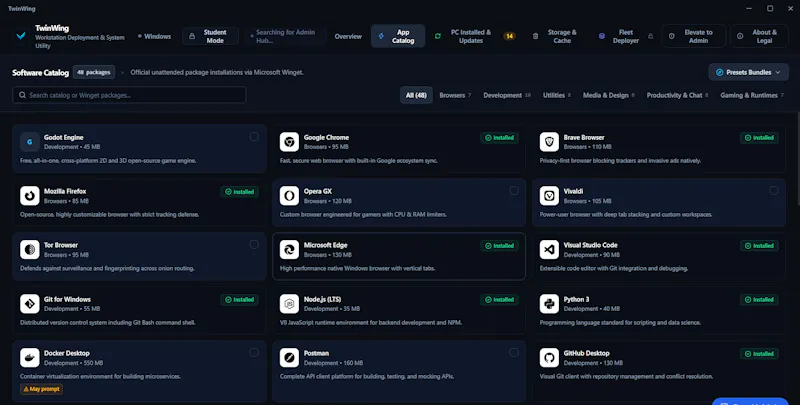Image resolution: width=800 pixels, height=405 pixels.
Task: Click the 48 packages badge
Action: (94, 72)
